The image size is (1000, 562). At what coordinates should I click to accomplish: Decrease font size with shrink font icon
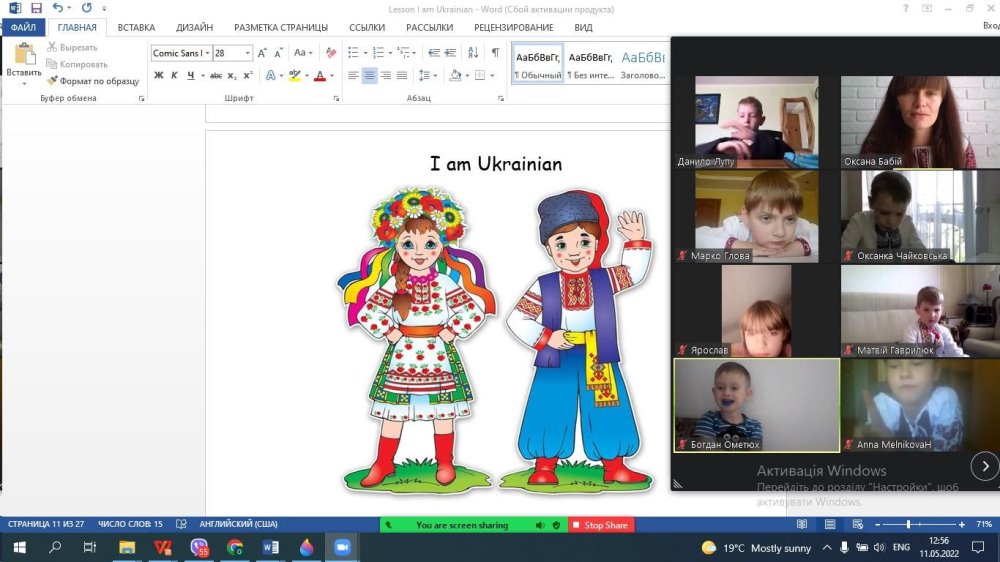(x=278, y=53)
